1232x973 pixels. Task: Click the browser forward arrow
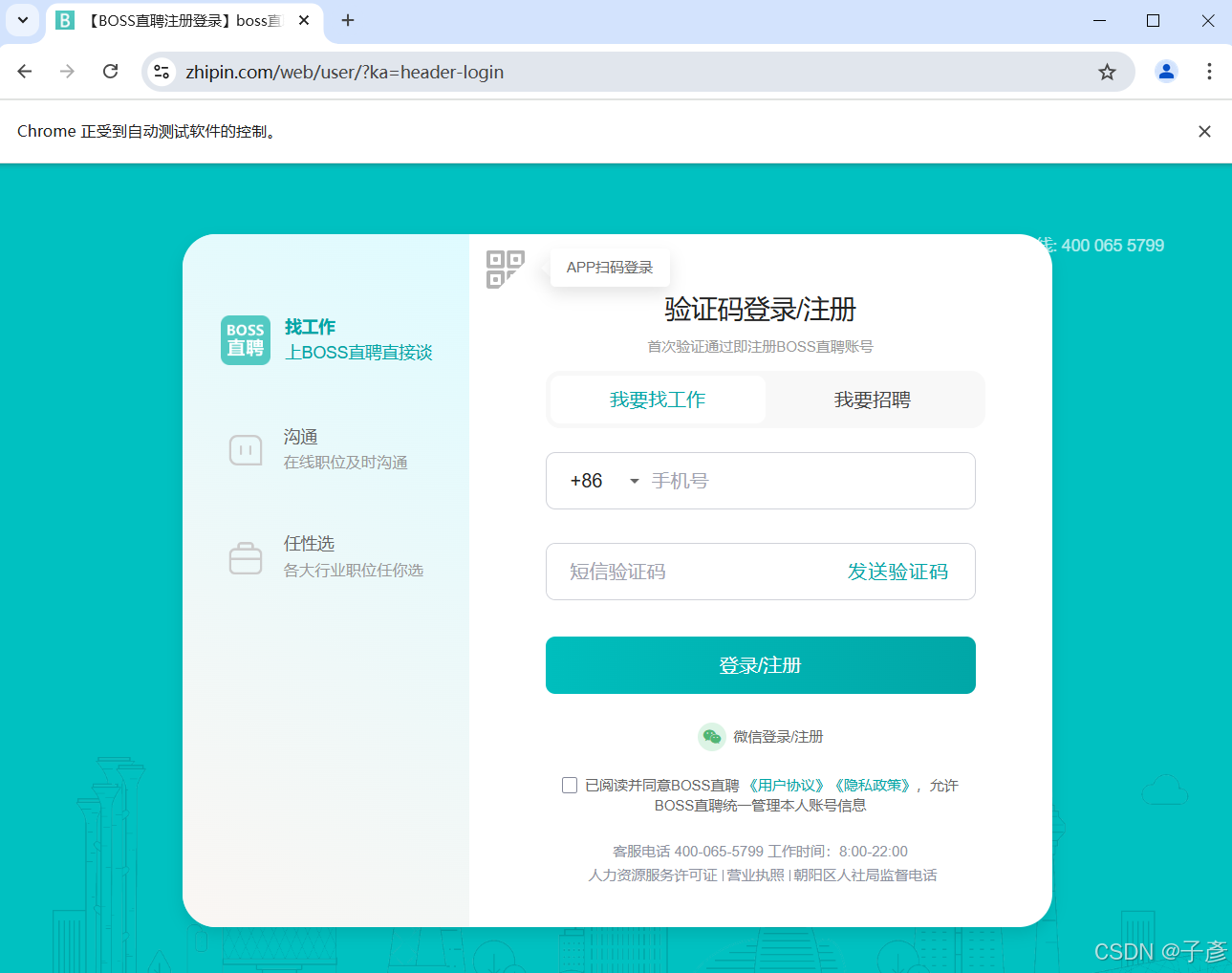click(67, 72)
